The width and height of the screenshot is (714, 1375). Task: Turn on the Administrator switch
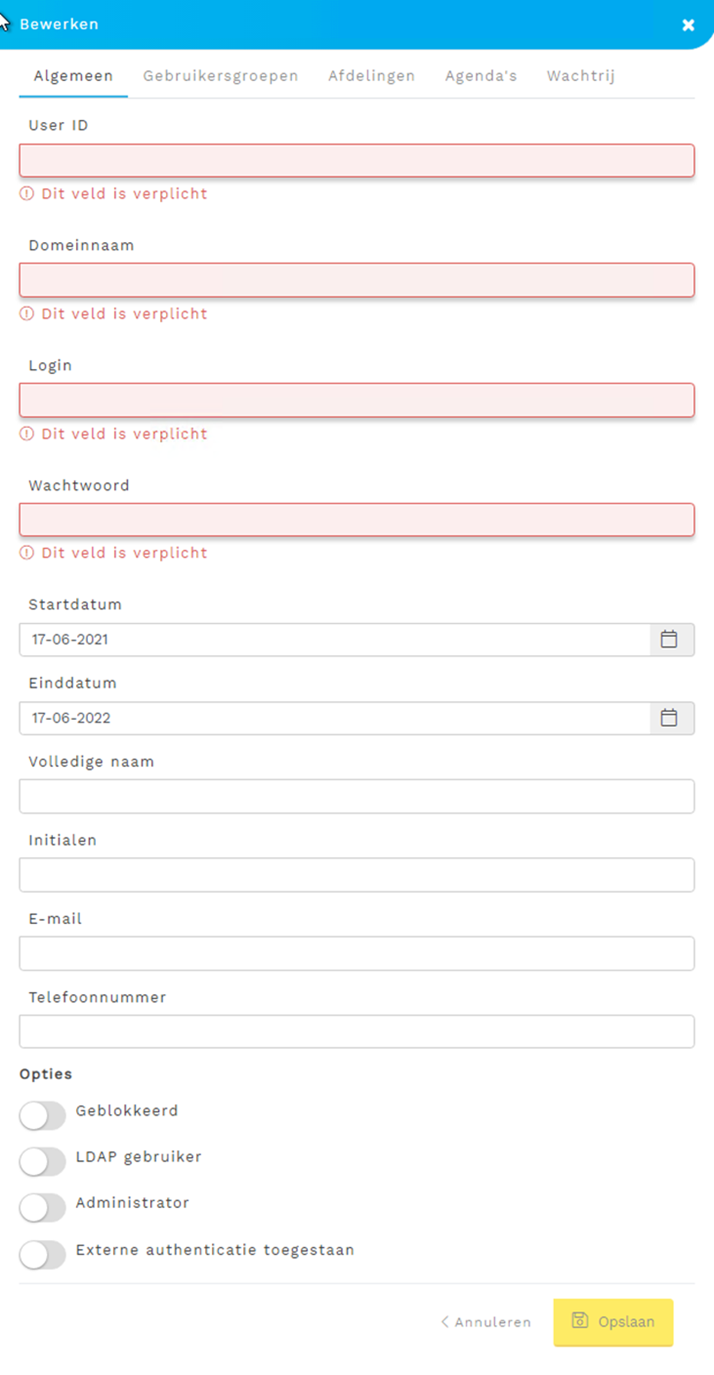coord(42,1207)
